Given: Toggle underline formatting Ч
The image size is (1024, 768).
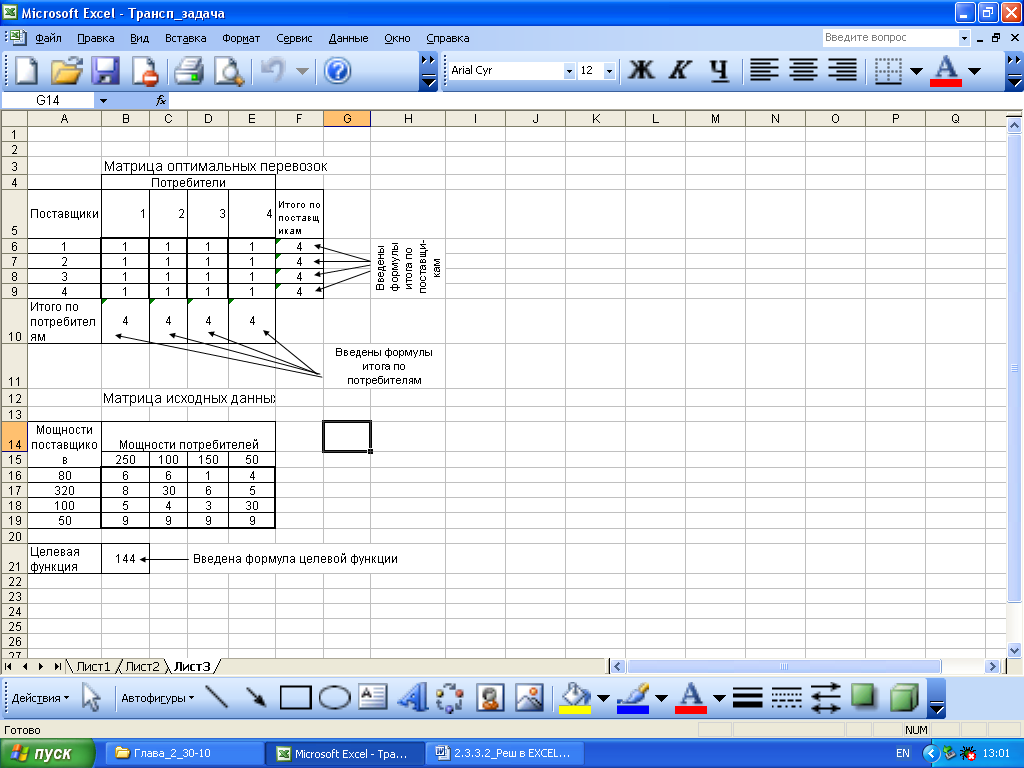Looking at the screenshot, I should pos(719,70).
